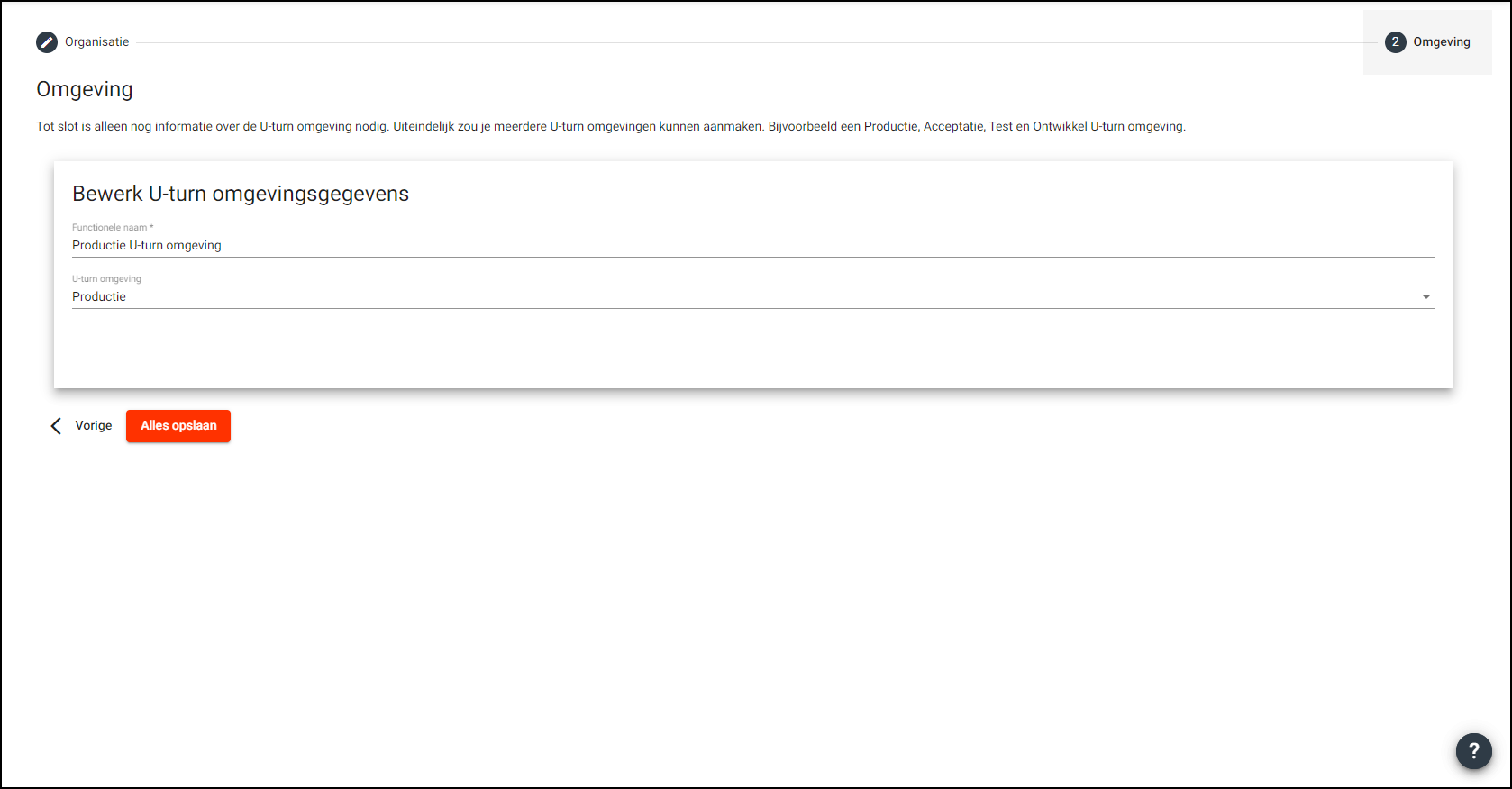
Task: Go to the Organisatie step
Action: 96,42
